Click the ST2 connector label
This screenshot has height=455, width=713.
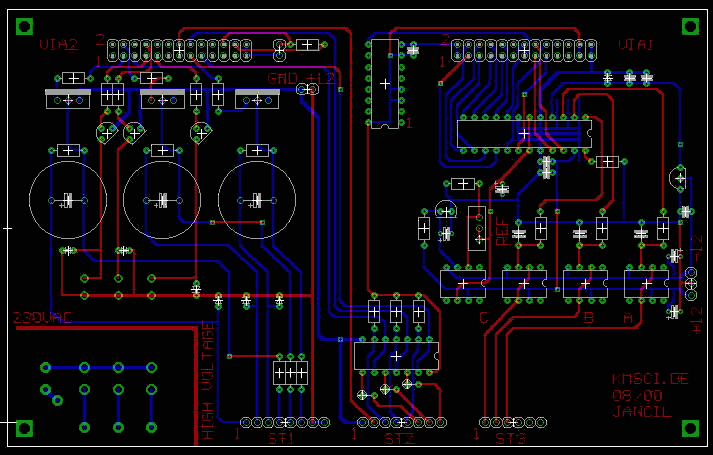[x=399, y=439]
